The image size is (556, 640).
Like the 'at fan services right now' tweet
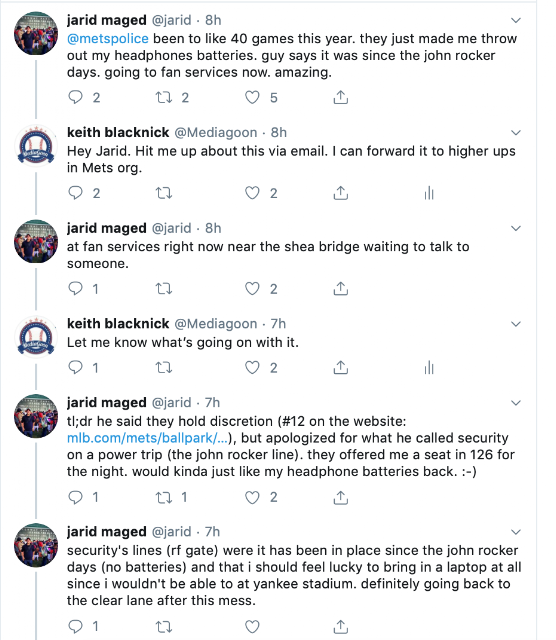click(252, 289)
